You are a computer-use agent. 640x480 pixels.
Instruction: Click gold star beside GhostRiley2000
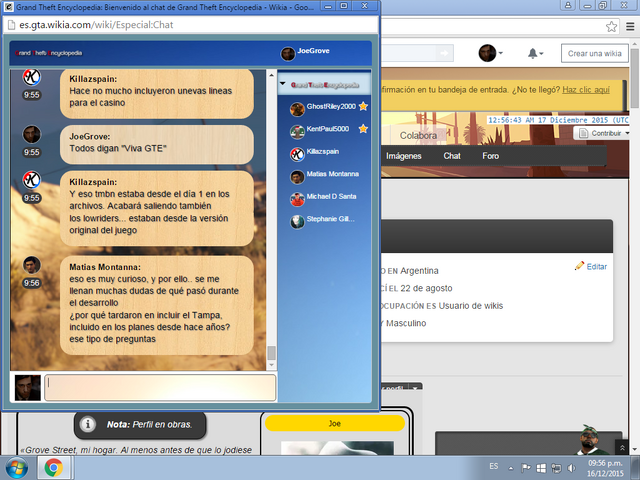[x=363, y=107]
